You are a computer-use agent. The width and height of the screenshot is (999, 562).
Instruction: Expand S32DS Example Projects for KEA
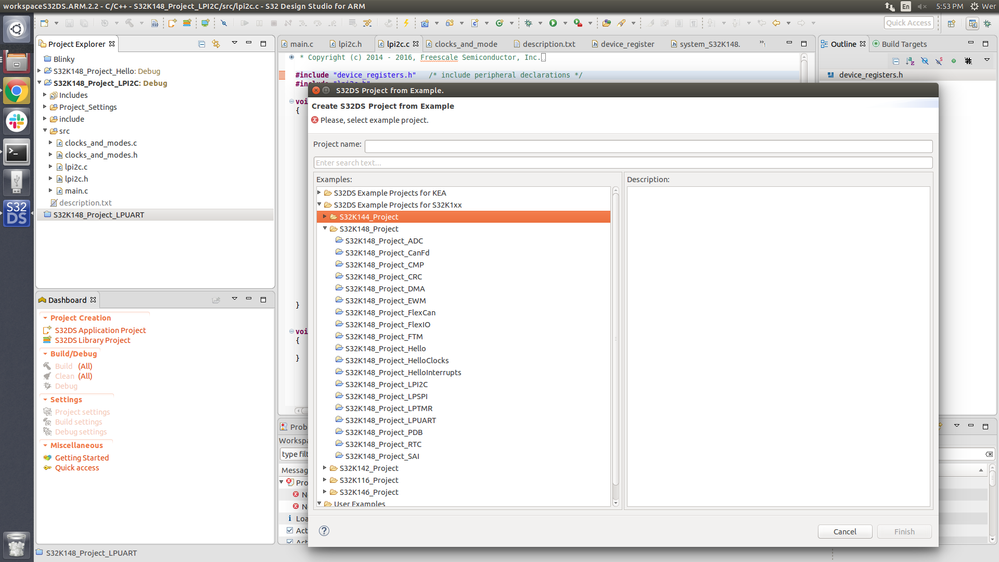[319, 192]
